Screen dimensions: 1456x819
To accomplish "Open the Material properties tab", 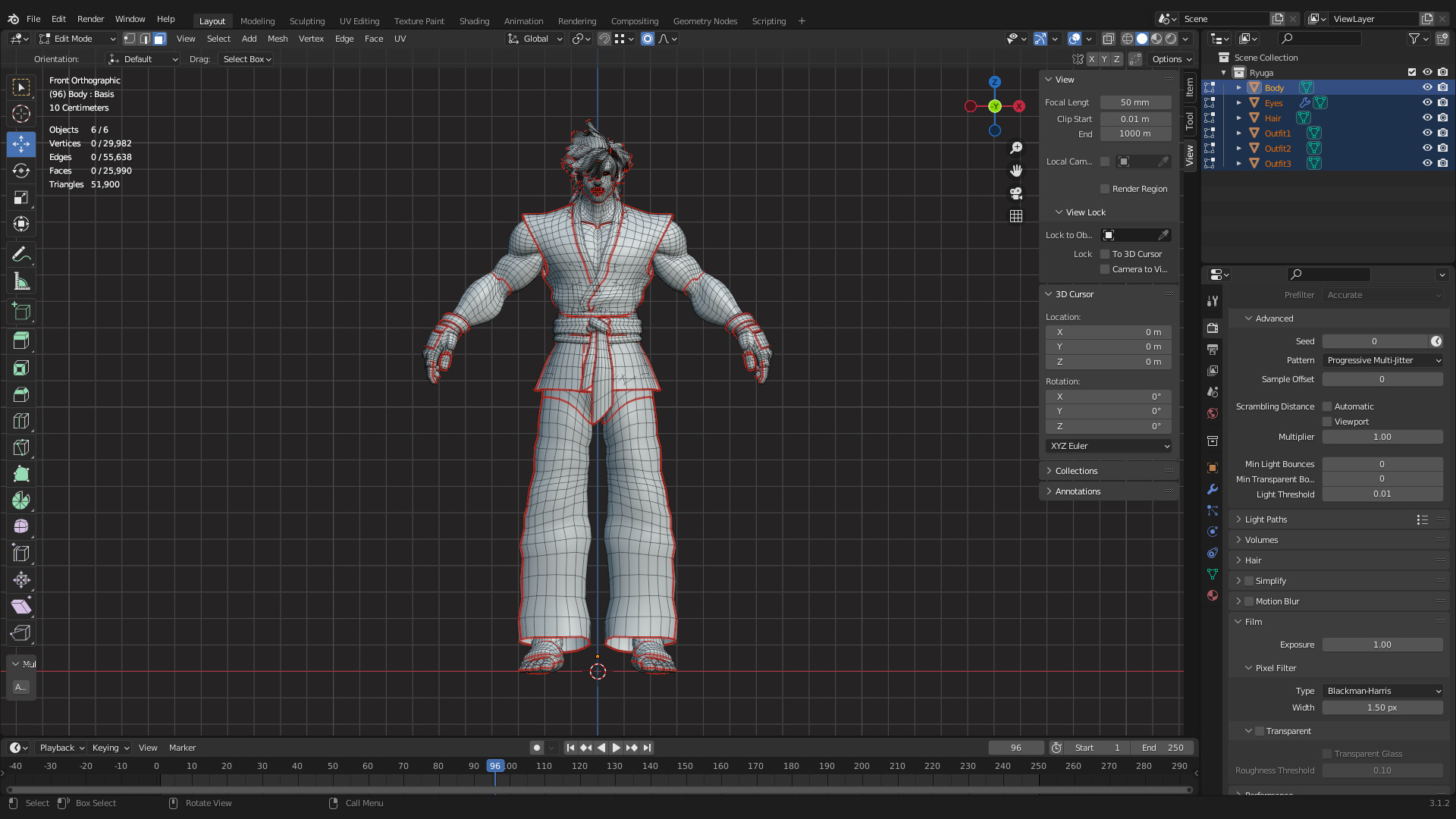I will pos(1213,595).
